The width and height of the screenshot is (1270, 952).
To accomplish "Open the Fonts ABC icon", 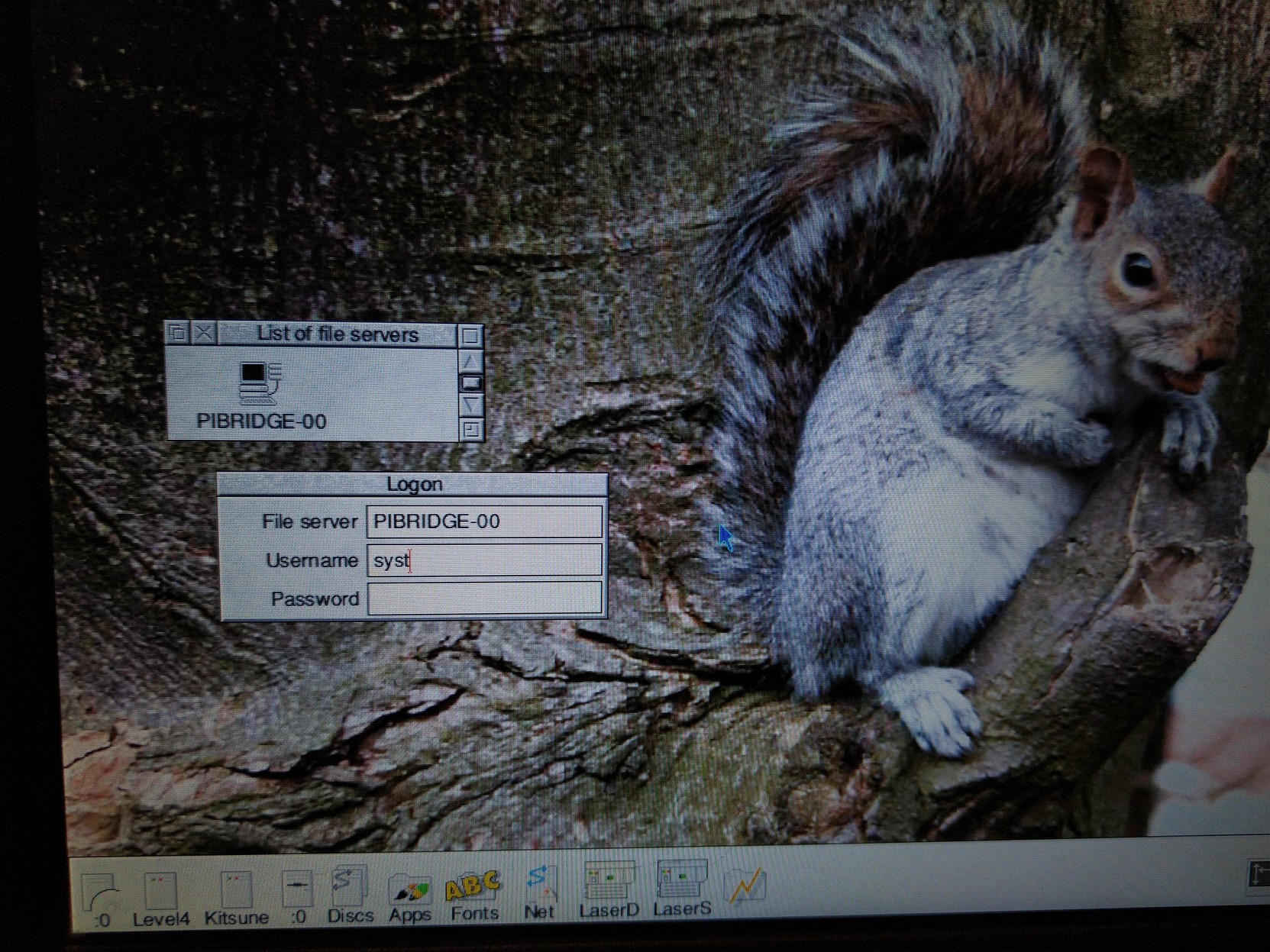I will [473, 887].
